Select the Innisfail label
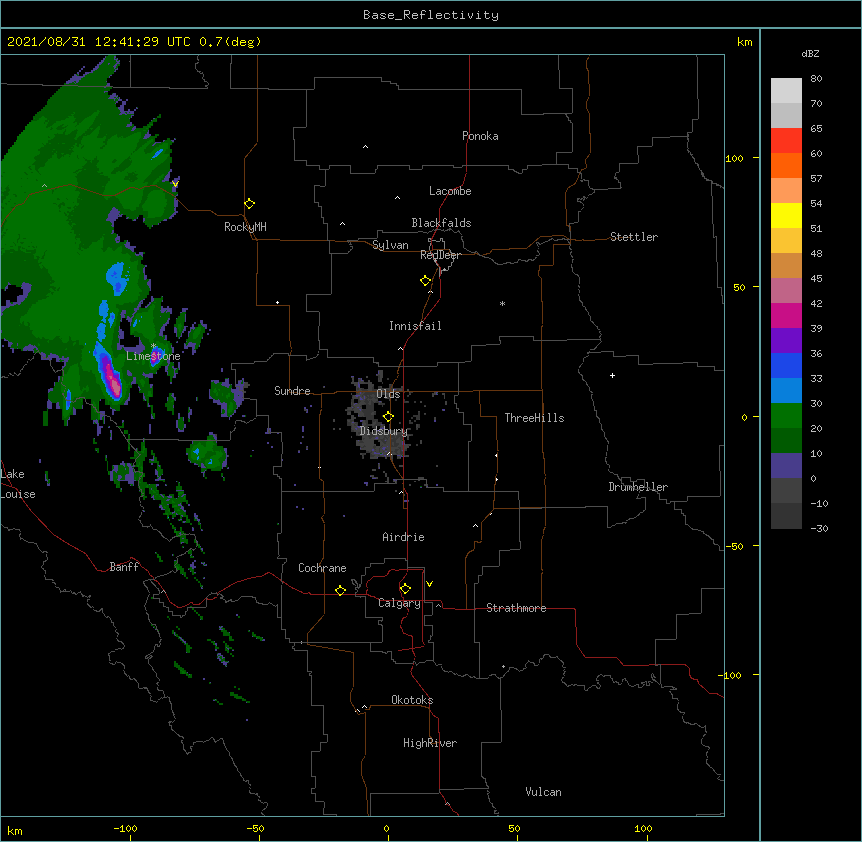This screenshot has height=842, width=862. [415, 326]
